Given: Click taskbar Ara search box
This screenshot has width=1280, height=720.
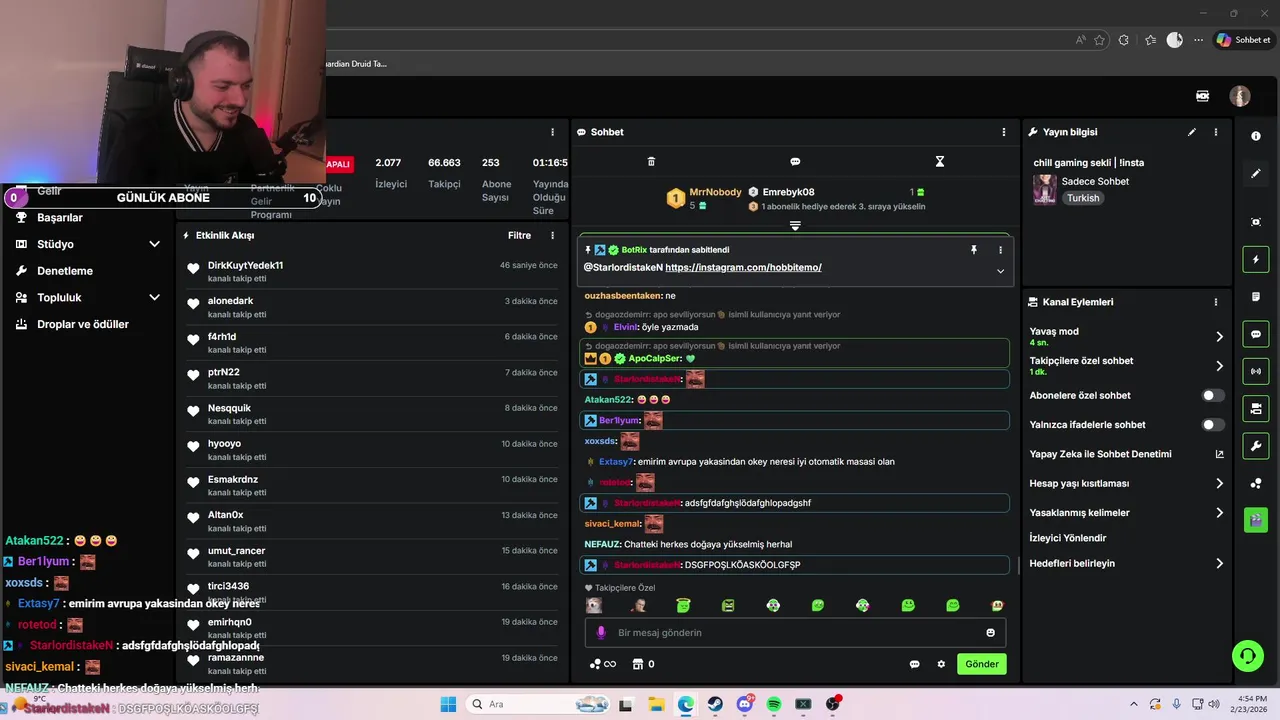Looking at the screenshot, I should (x=536, y=704).
